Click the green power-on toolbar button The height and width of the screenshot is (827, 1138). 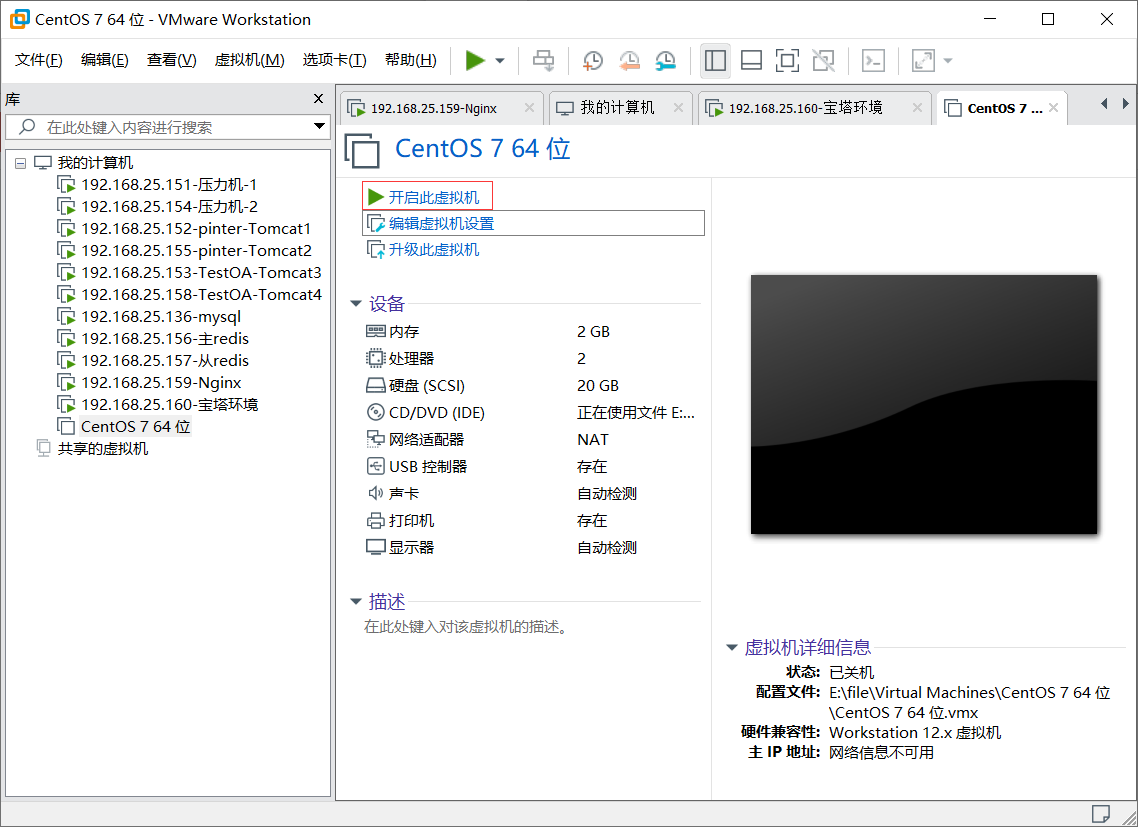(x=475, y=60)
